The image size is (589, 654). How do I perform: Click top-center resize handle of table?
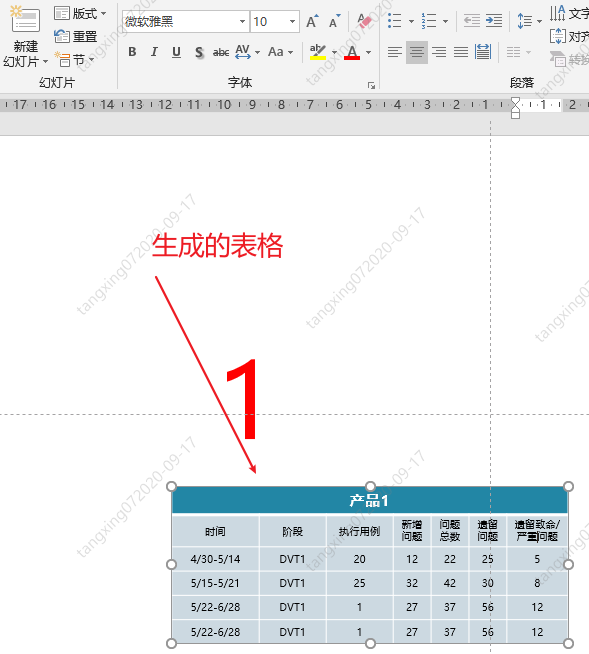click(370, 486)
